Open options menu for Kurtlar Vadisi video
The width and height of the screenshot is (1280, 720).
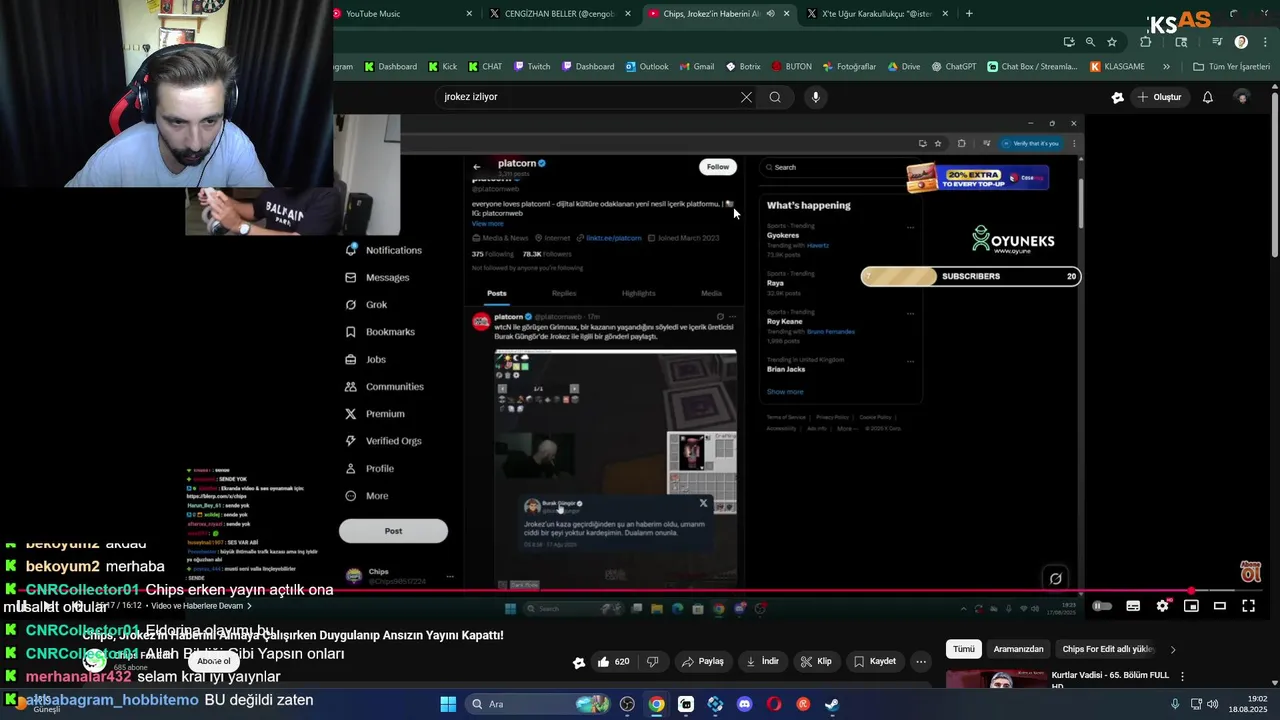coord(1182,677)
